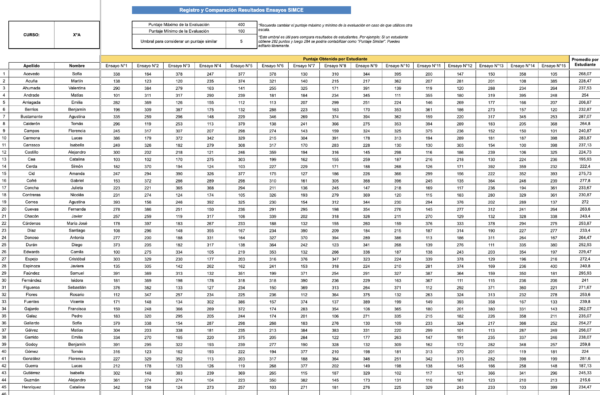Click the Ensayo N°1 column header
The height and width of the screenshot is (395, 600).
tap(117, 66)
